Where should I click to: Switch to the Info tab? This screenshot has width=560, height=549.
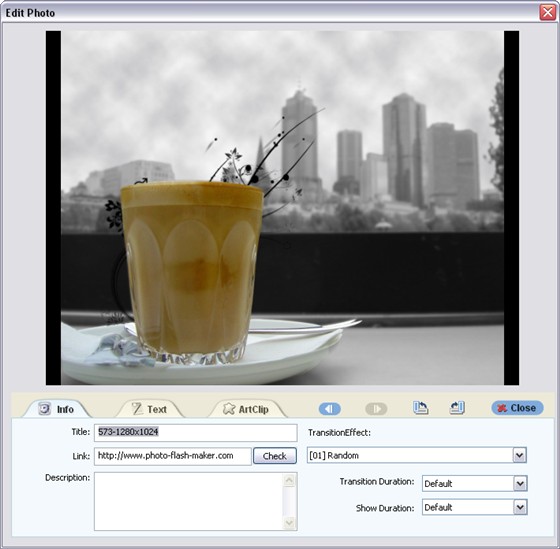56,409
